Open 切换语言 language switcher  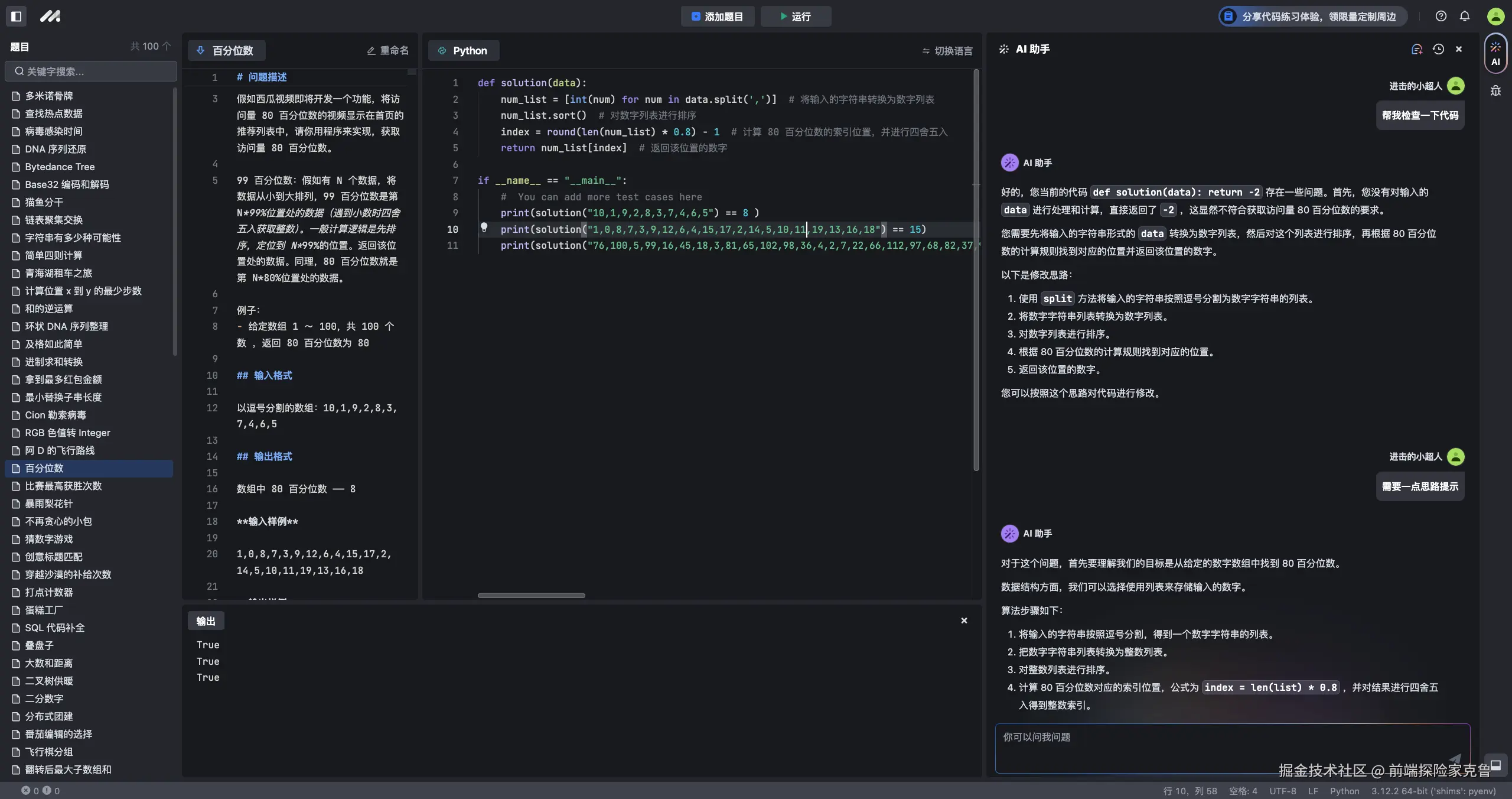click(947, 51)
